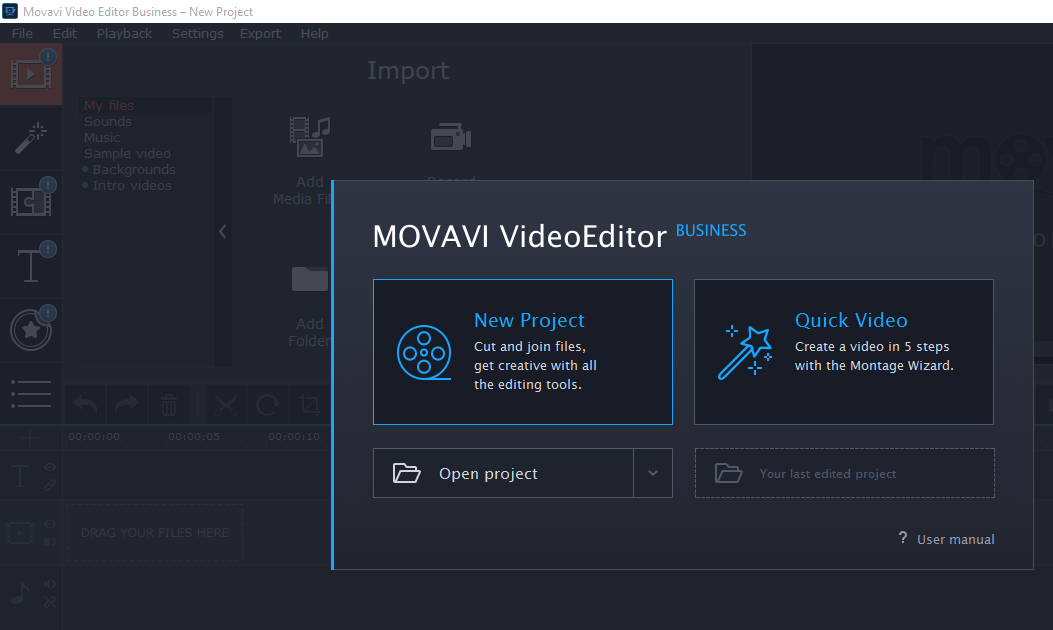The height and width of the screenshot is (630, 1053).
Task: Open the User manual link
Action: point(954,539)
